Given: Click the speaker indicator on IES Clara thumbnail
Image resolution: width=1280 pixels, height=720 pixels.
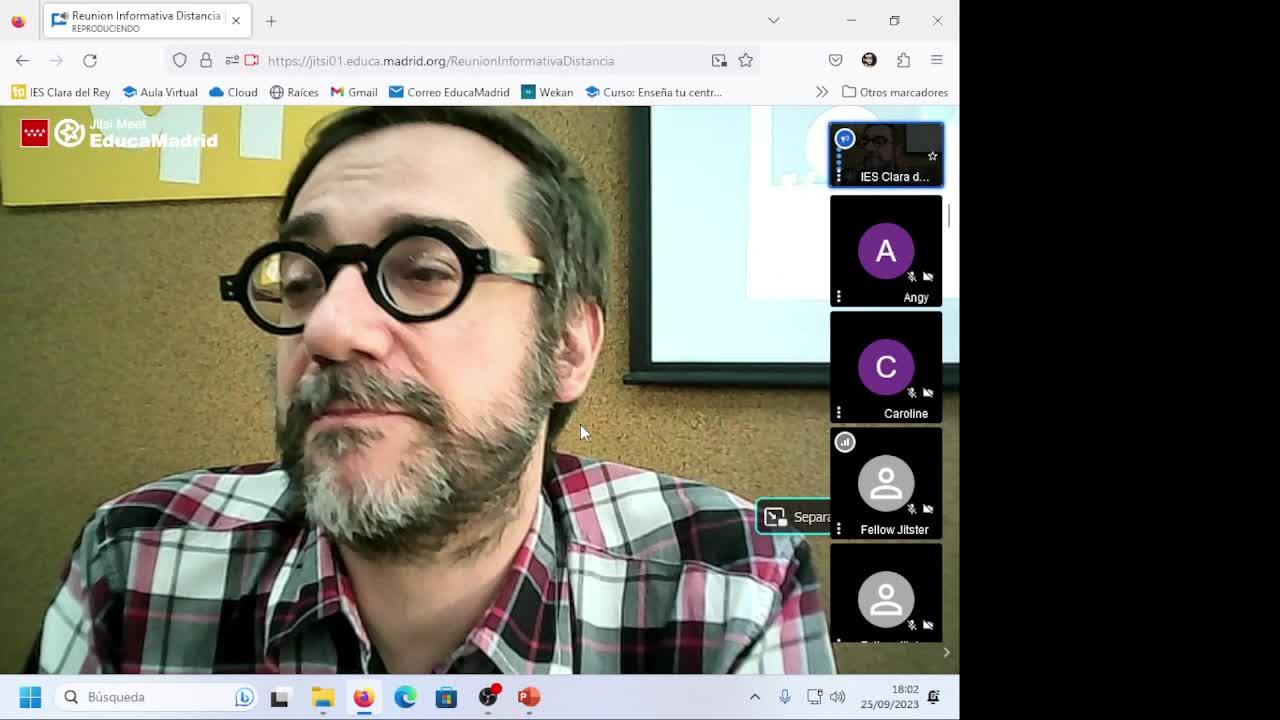Looking at the screenshot, I should tap(845, 139).
